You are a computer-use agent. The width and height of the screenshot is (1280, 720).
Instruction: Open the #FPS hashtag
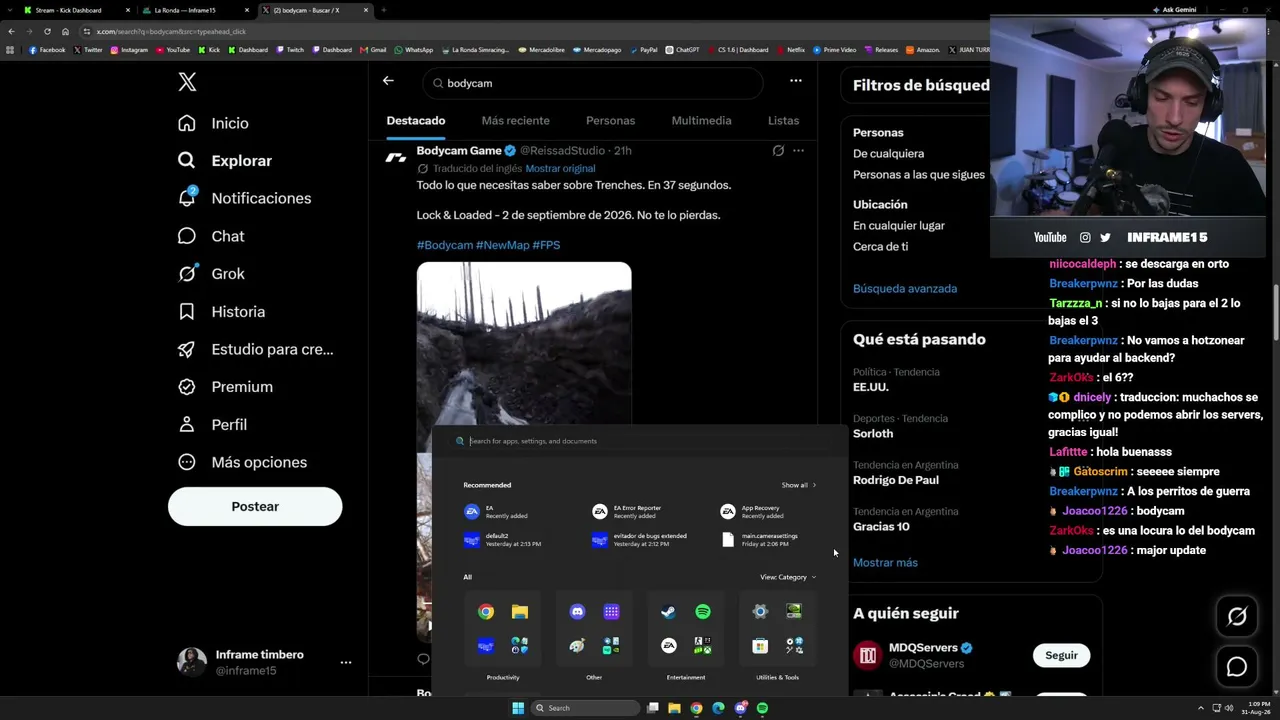[546, 245]
